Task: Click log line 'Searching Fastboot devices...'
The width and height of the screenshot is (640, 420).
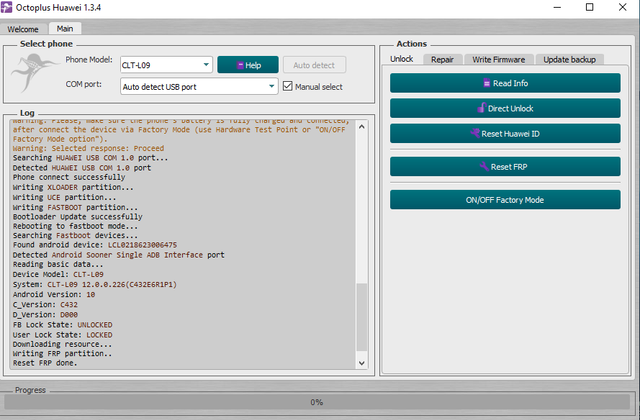Action: click(x=75, y=236)
